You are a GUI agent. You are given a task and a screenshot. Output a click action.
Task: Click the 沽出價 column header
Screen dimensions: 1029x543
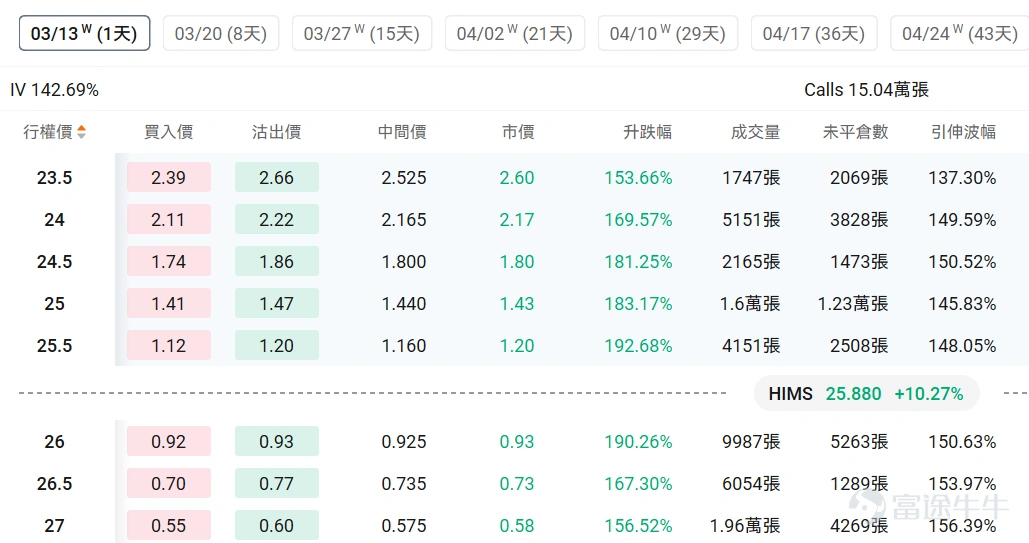click(276, 132)
